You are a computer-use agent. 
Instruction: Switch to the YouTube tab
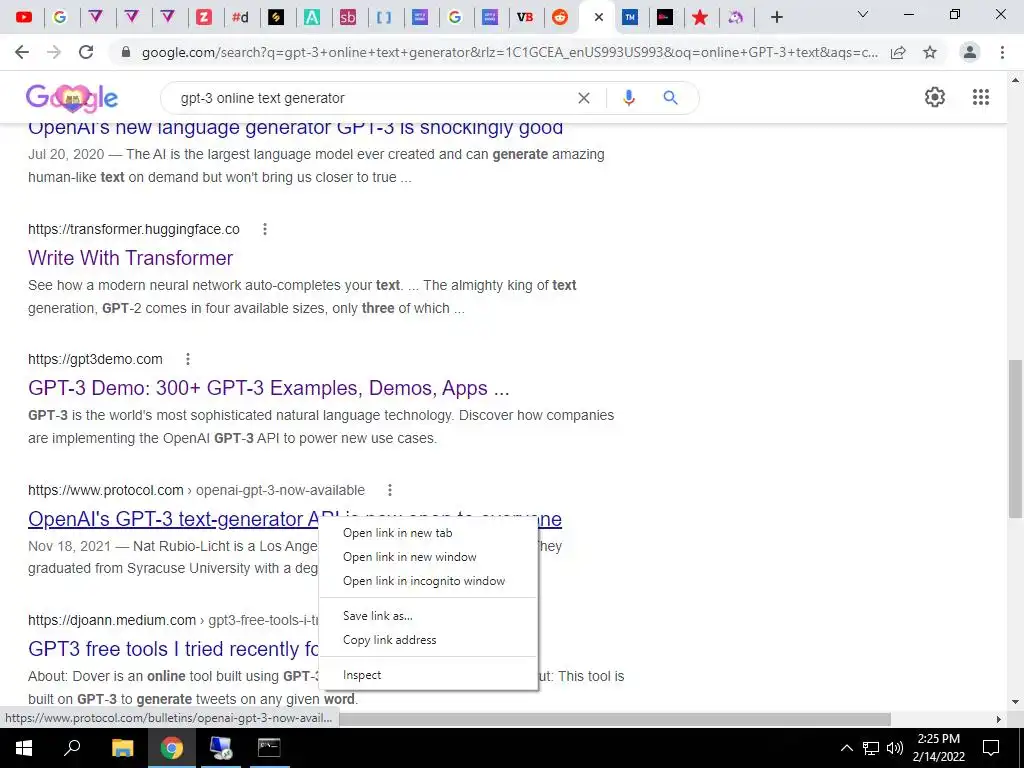24,17
